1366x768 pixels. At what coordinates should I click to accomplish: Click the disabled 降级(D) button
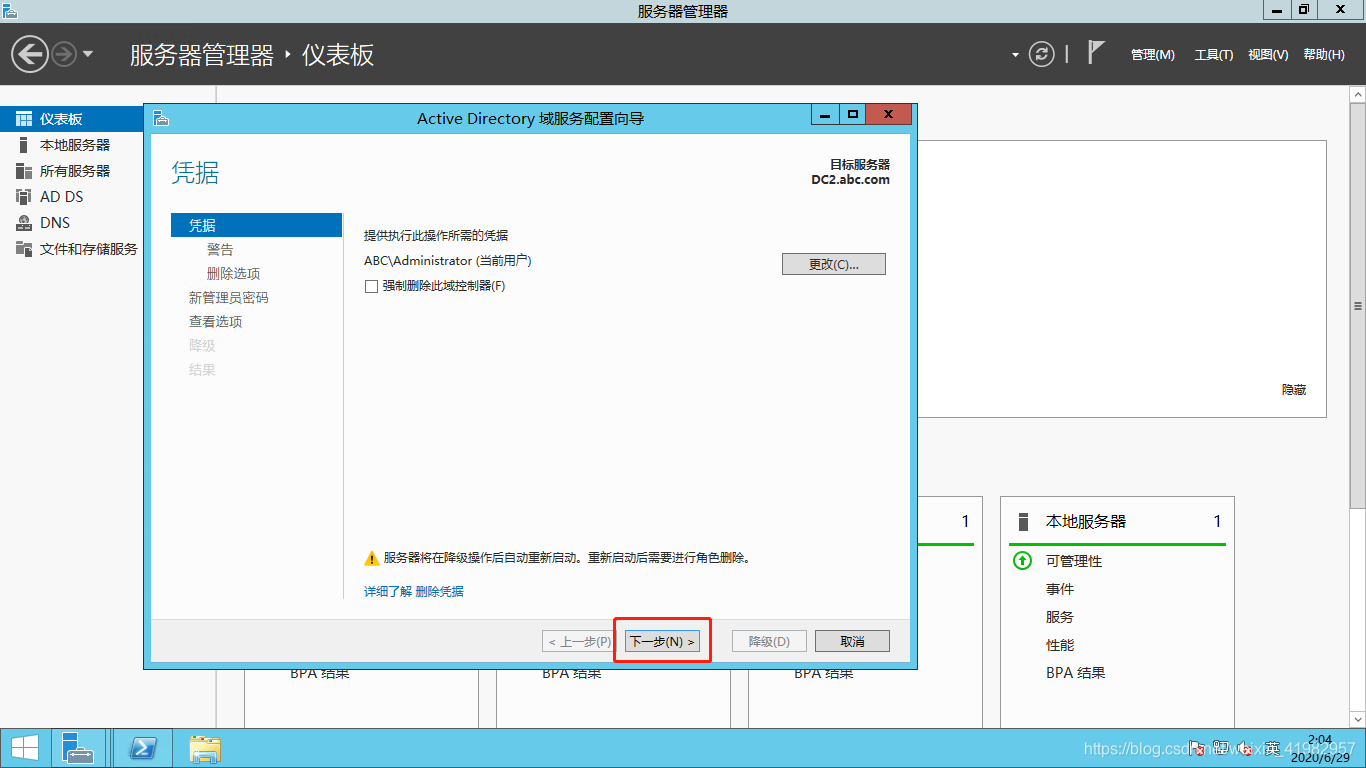(x=769, y=641)
